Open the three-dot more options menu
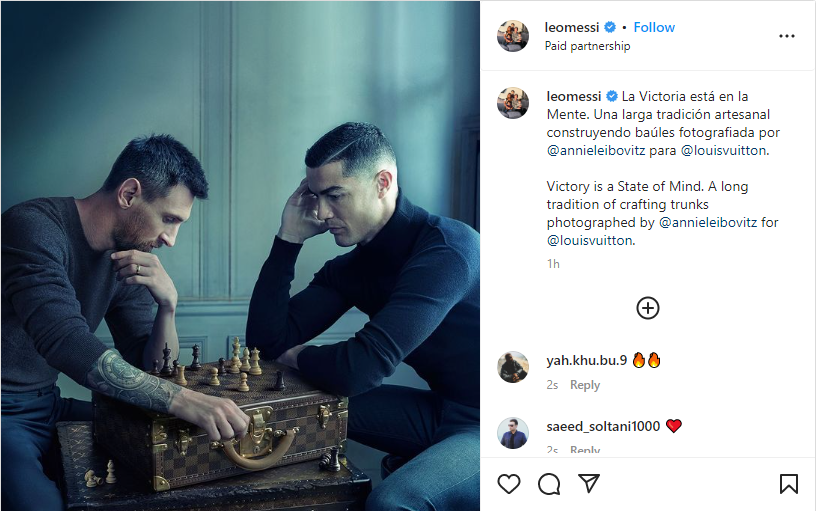The image size is (816, 511). coord(787,36)
